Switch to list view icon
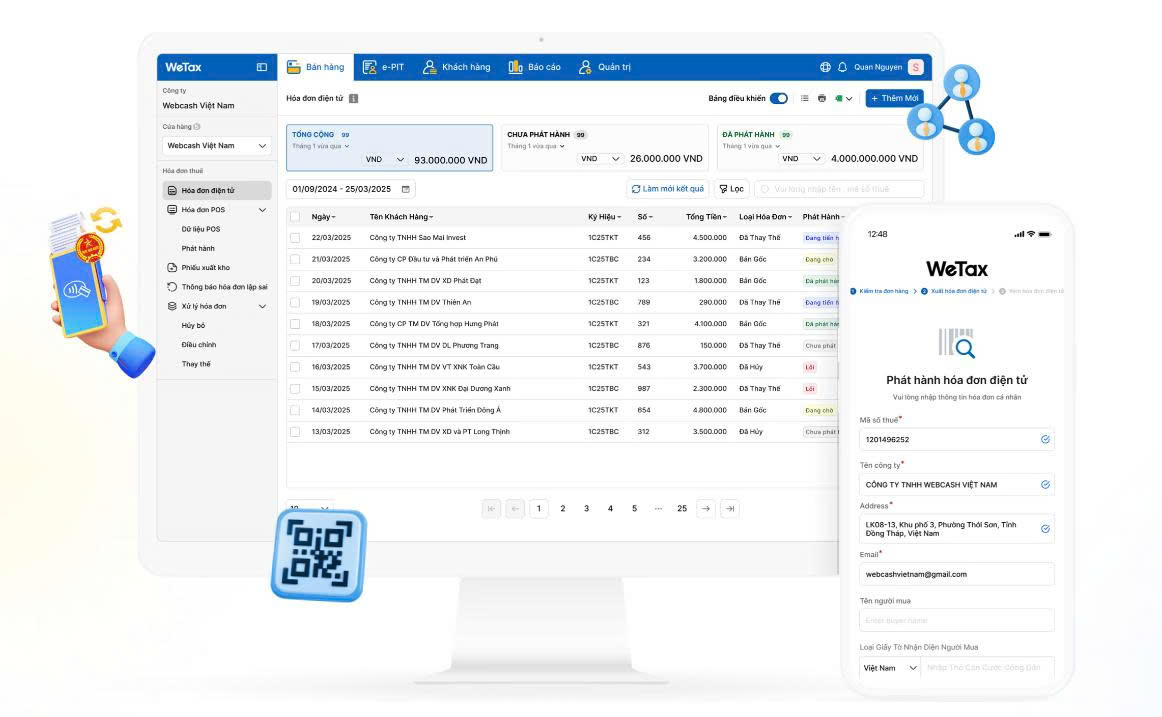Viewport: 1162px width, 717px height. pyautogui.click(x=804, y=99)
